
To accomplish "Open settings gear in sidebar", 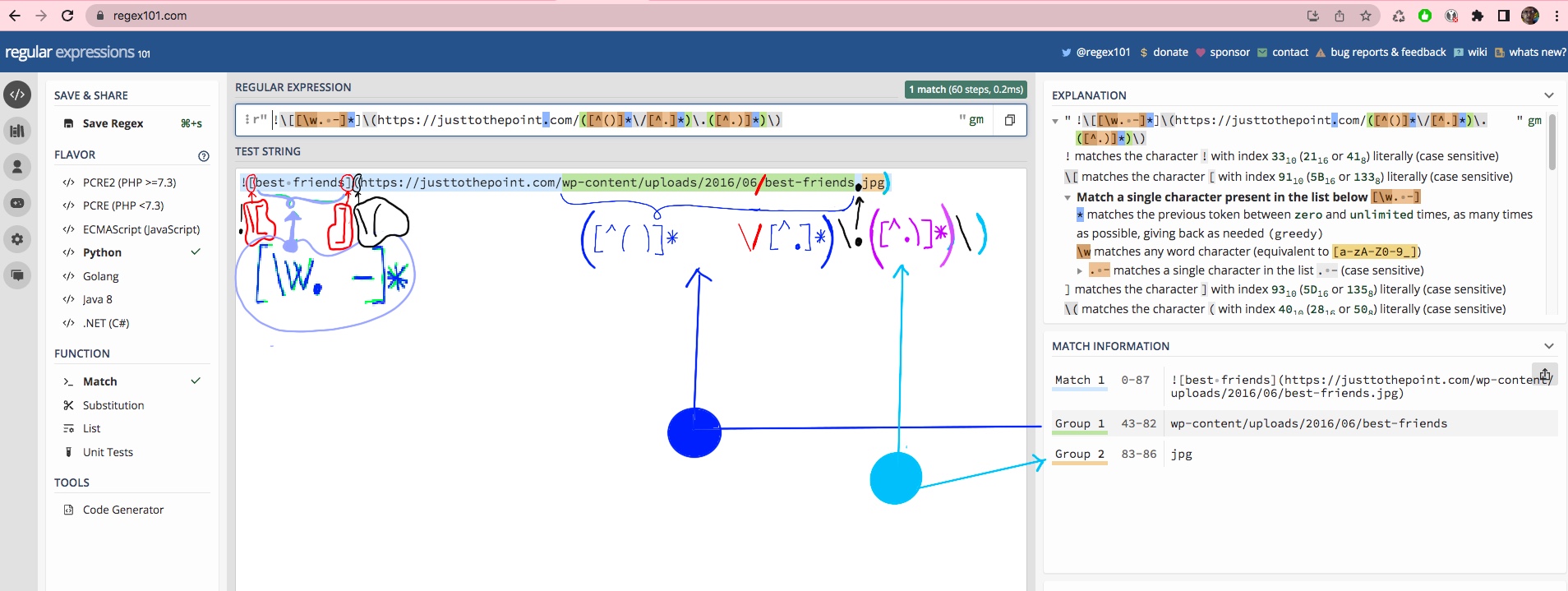I will (17, 239).
